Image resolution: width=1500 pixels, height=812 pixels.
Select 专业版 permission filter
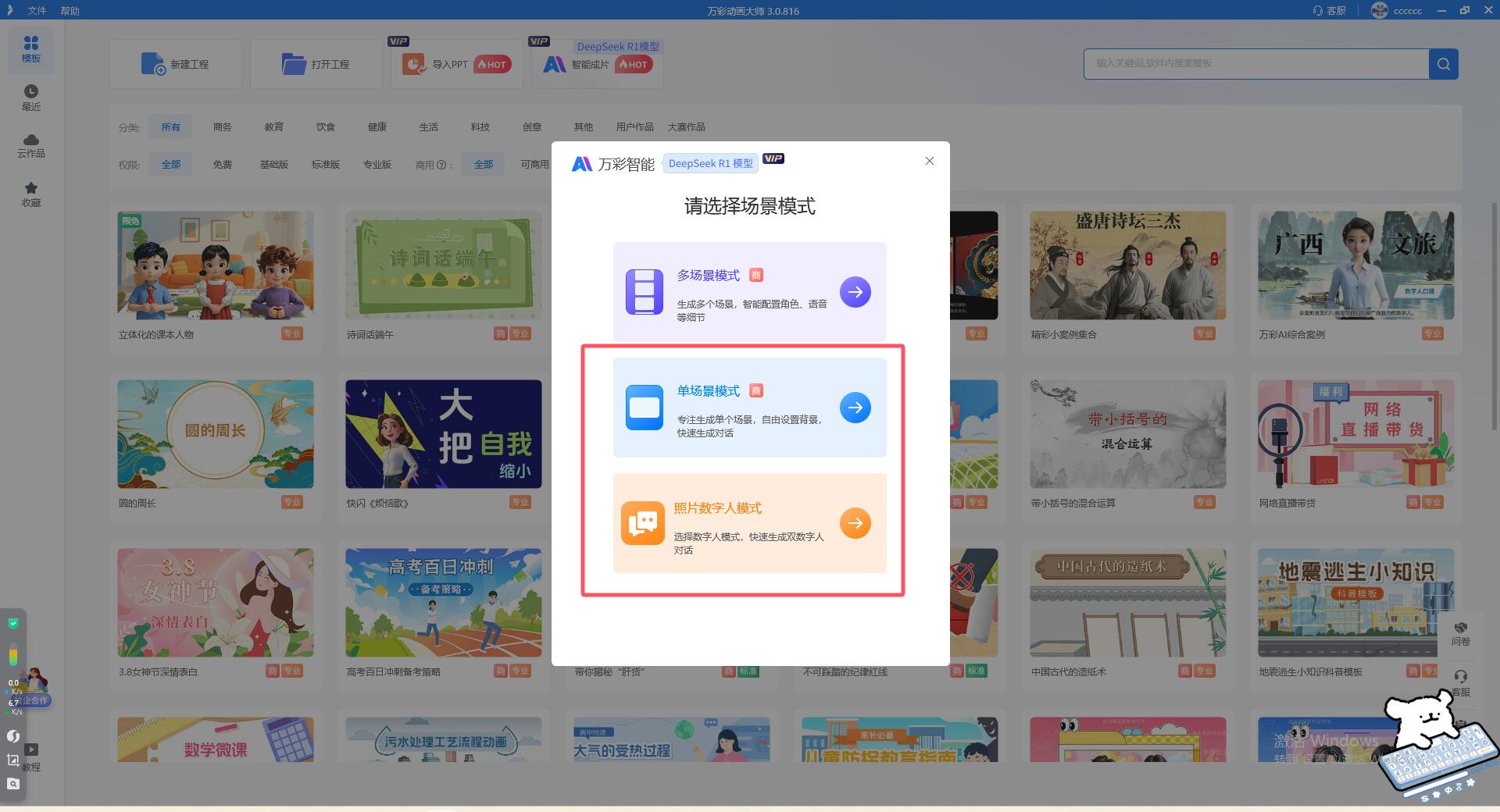pyautogui.click(x=377, y=165)
